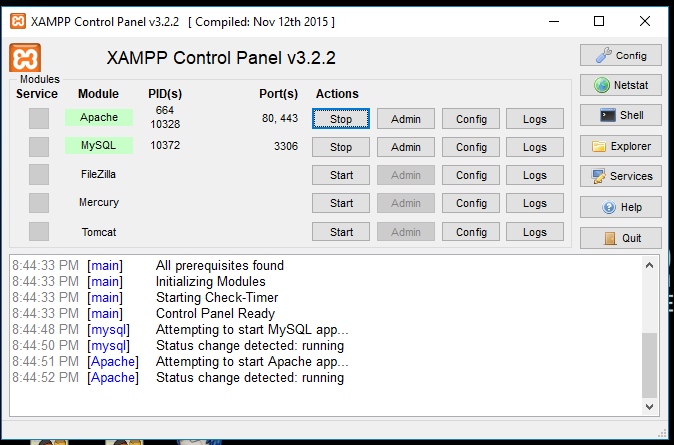Maximize the XAMPP Control Panel window

(x=599, y=21)
